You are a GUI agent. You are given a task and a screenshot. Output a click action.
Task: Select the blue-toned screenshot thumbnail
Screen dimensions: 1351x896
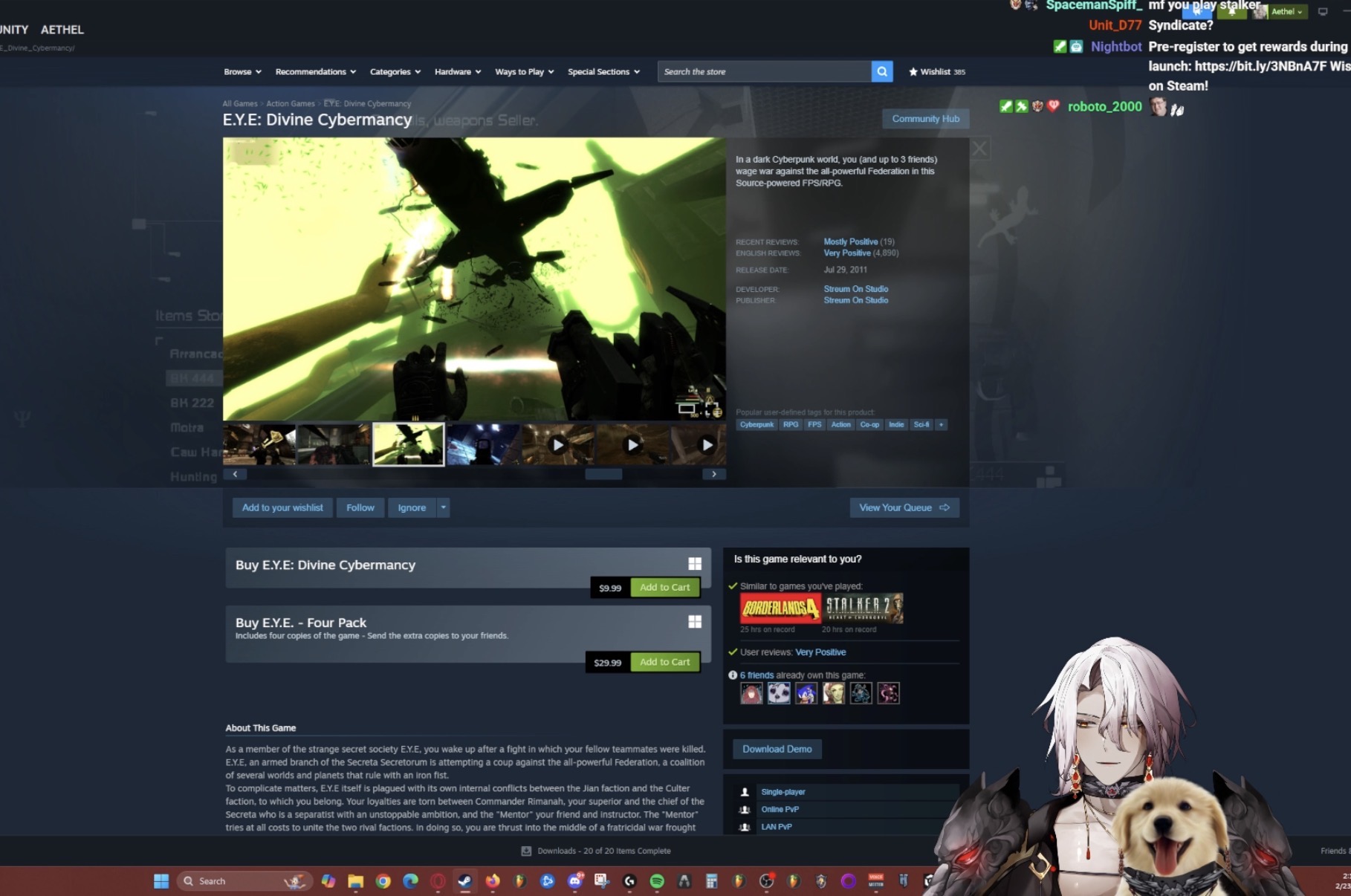click(x=483, y=444)
